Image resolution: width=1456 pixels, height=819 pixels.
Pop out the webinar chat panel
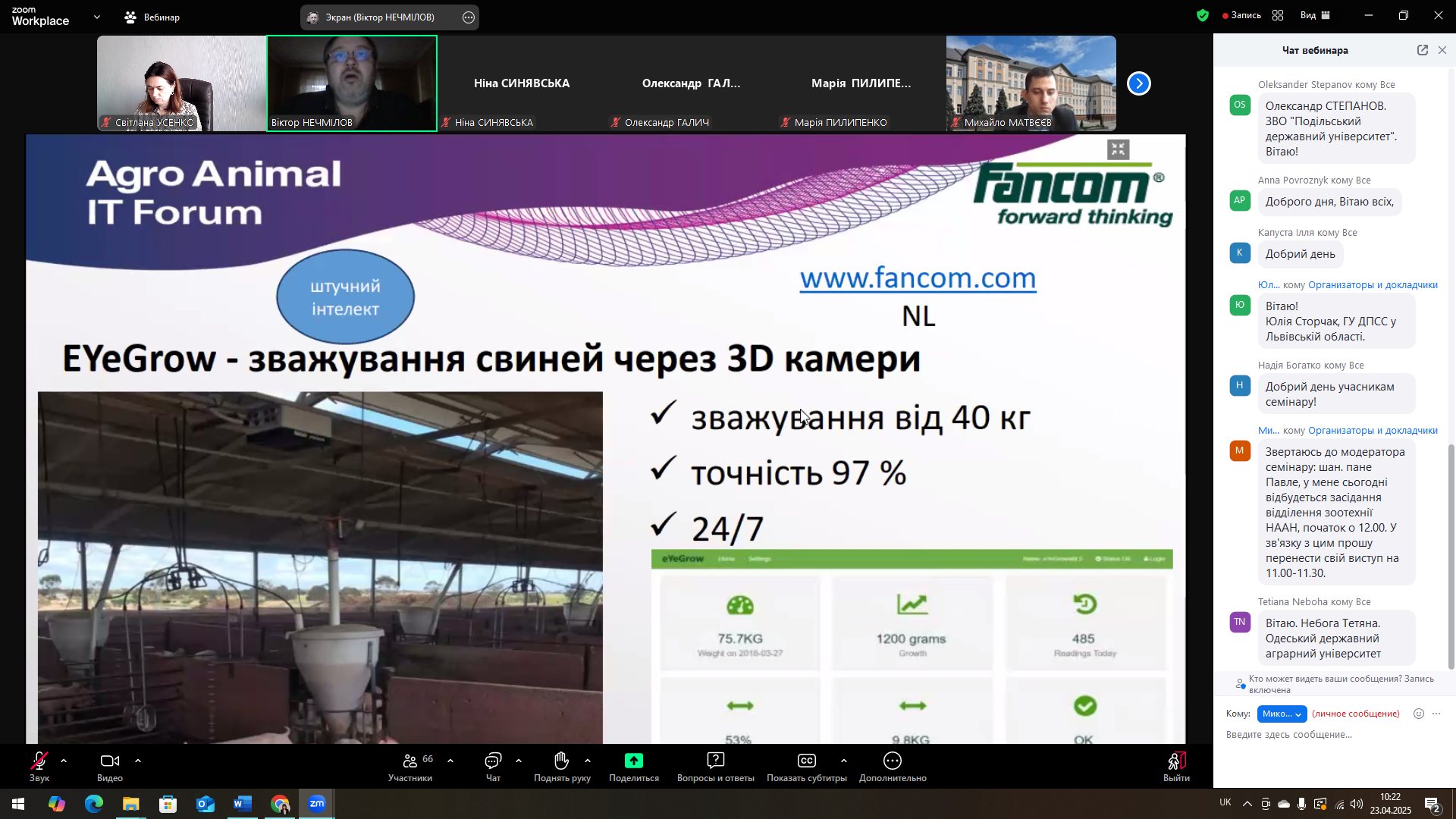1423,50
